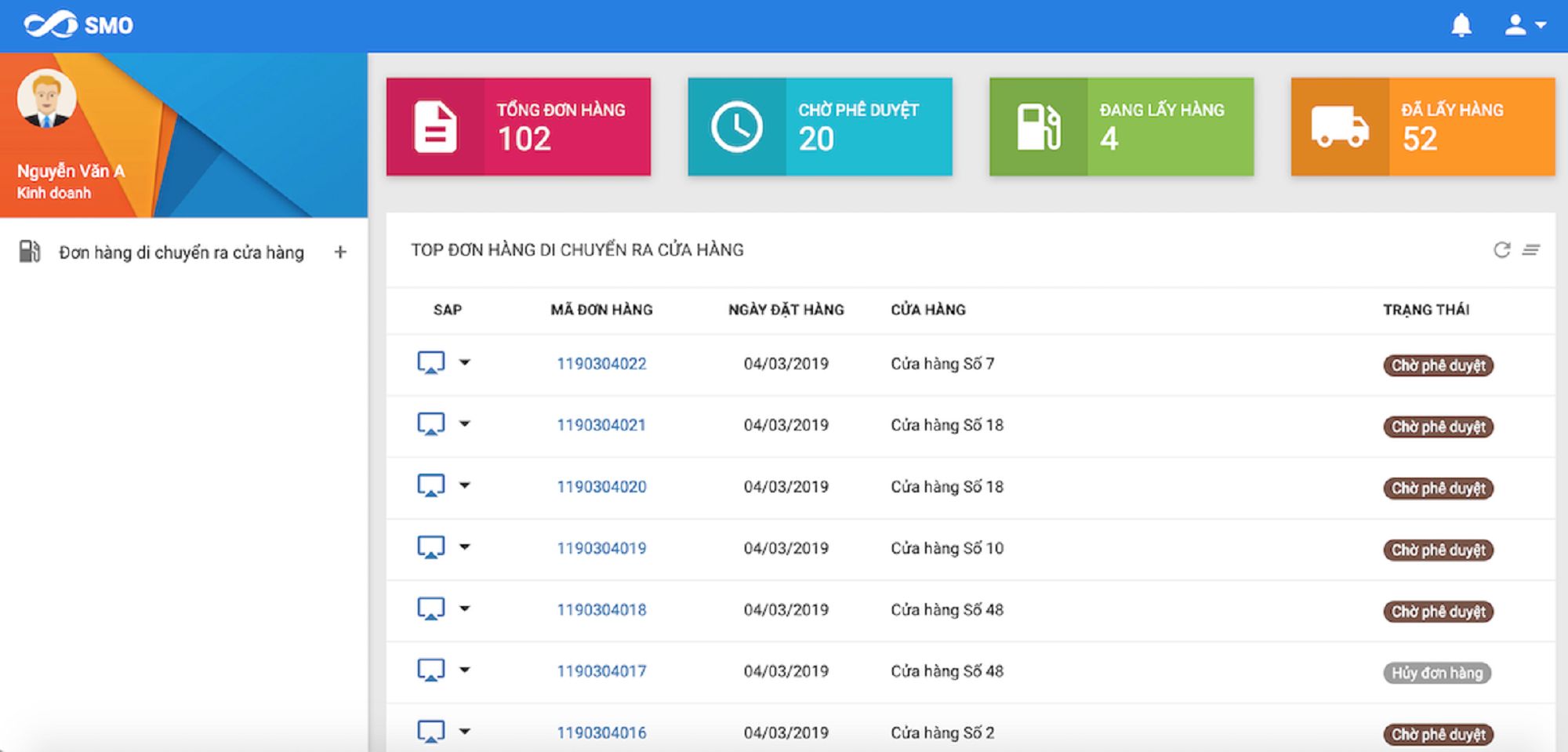Viewport: 1568px width, 752px height.
Task: Click Cửa hàng column header
Action: (x=928, y=310)
